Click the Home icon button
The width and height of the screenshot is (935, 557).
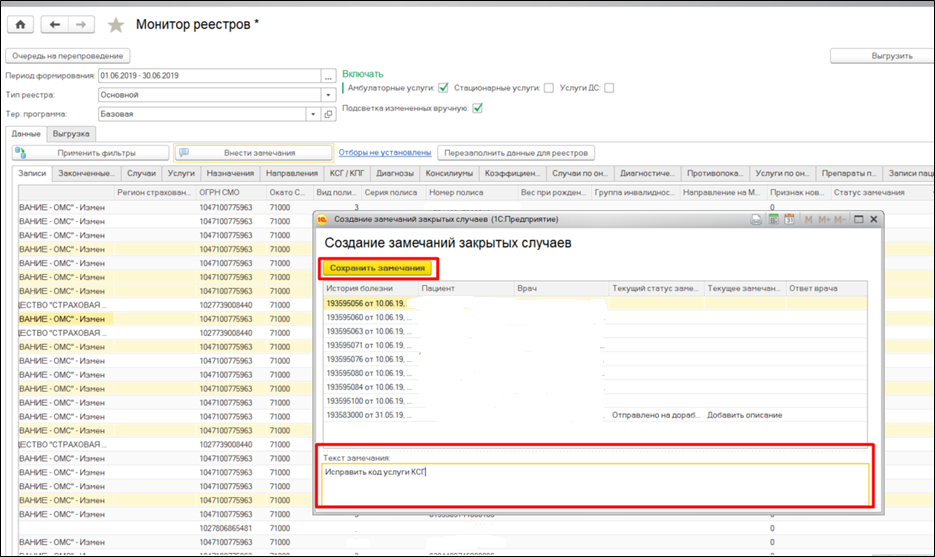[20, 23]
